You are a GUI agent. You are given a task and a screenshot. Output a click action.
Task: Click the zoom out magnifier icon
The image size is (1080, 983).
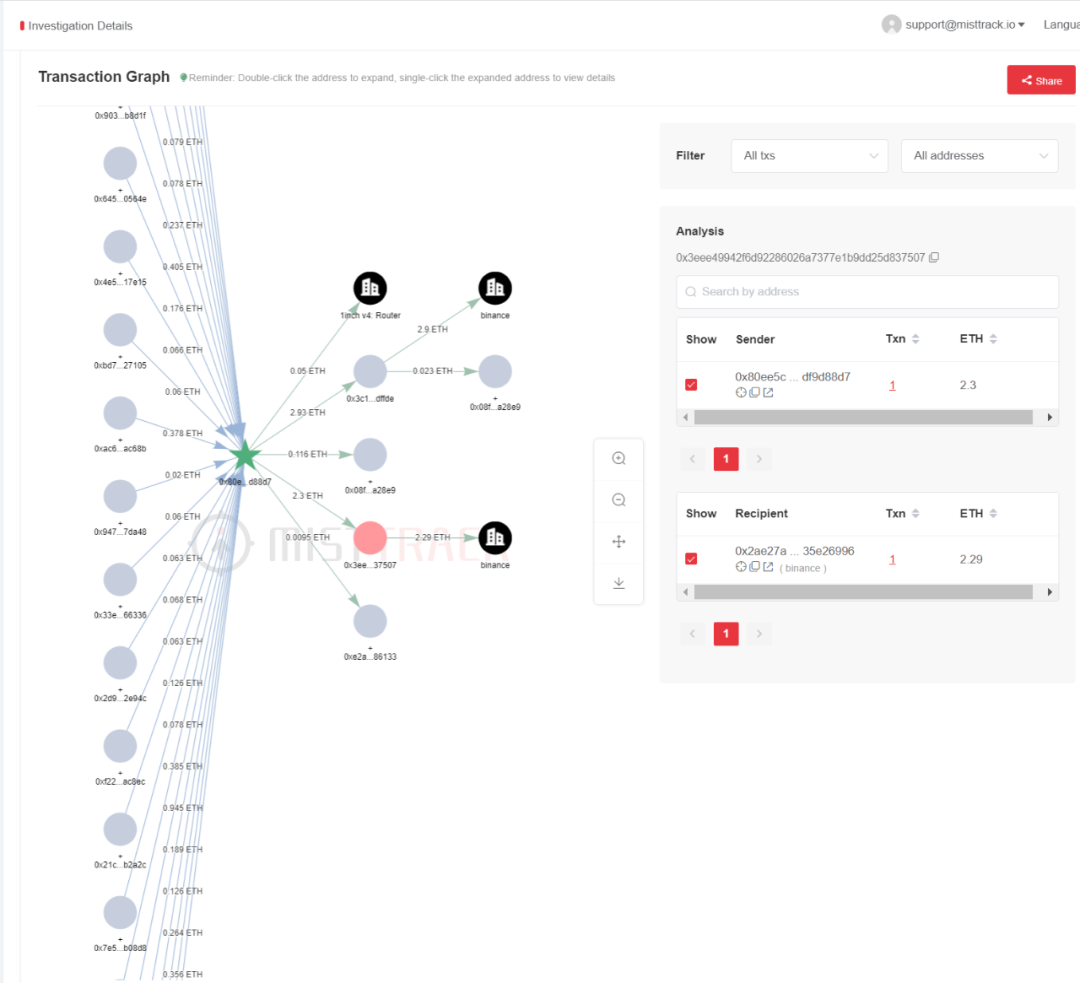619,500
